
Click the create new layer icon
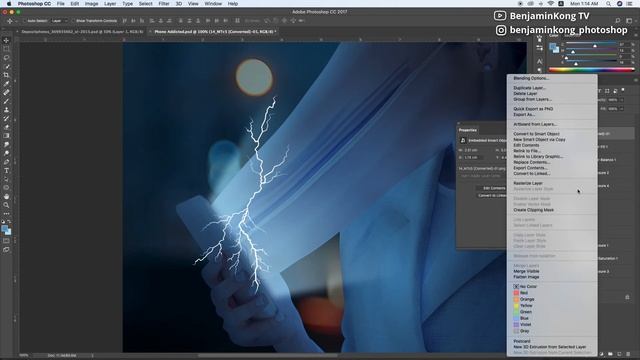pos(619,354)
